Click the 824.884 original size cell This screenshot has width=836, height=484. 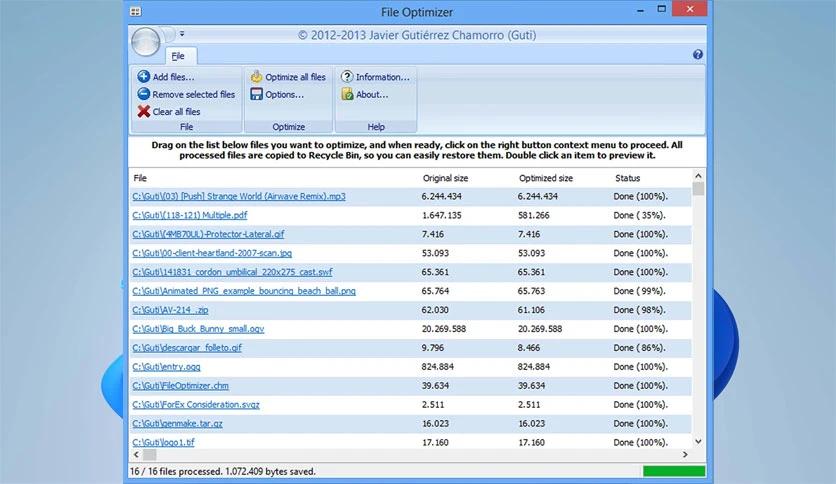(438, 367)
